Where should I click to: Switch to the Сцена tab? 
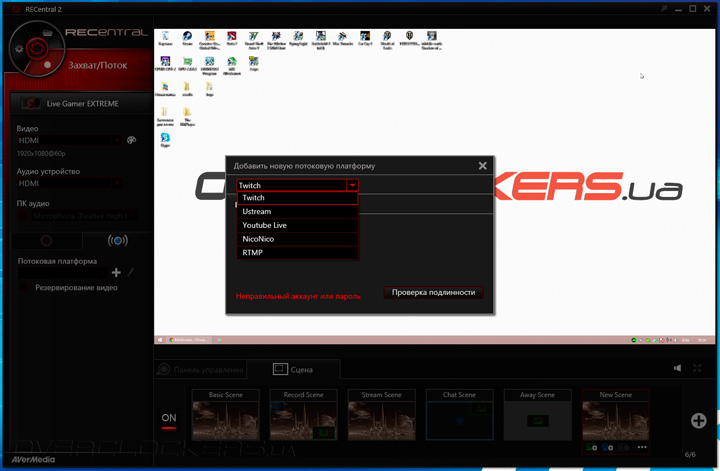[x=293, y=370]
